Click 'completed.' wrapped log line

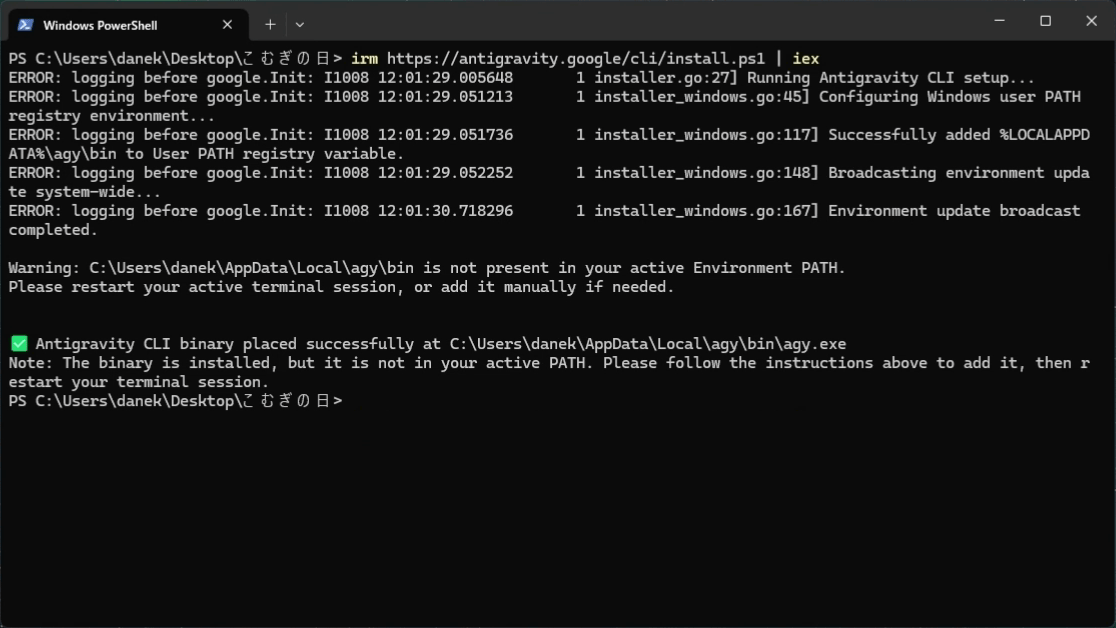(53, 231)
